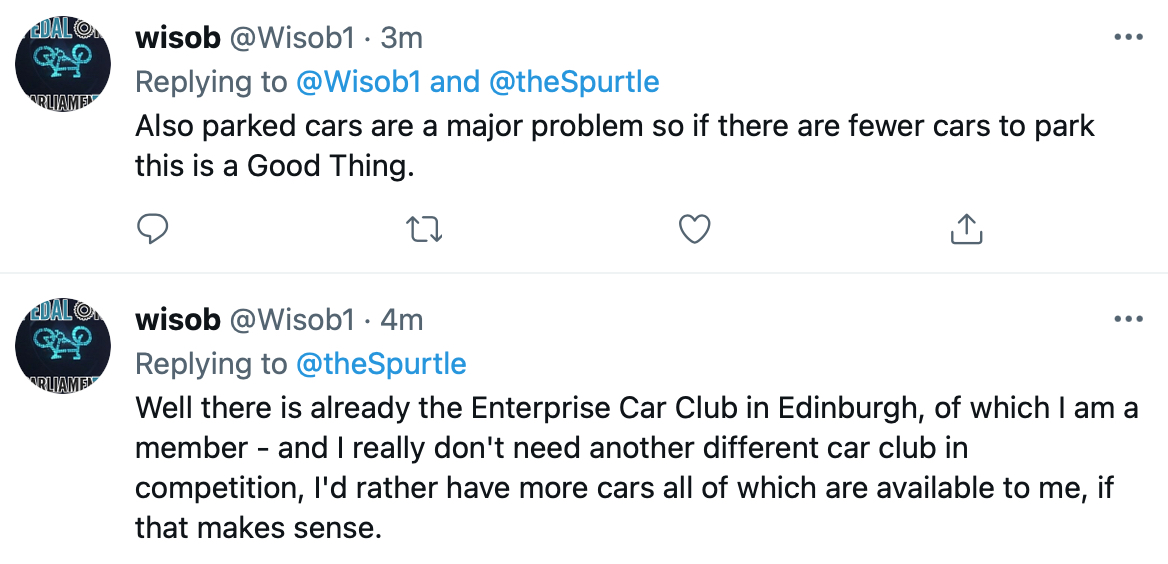Like the tweet with the heart icon
1168x564 pixels.
pos(695,229)
